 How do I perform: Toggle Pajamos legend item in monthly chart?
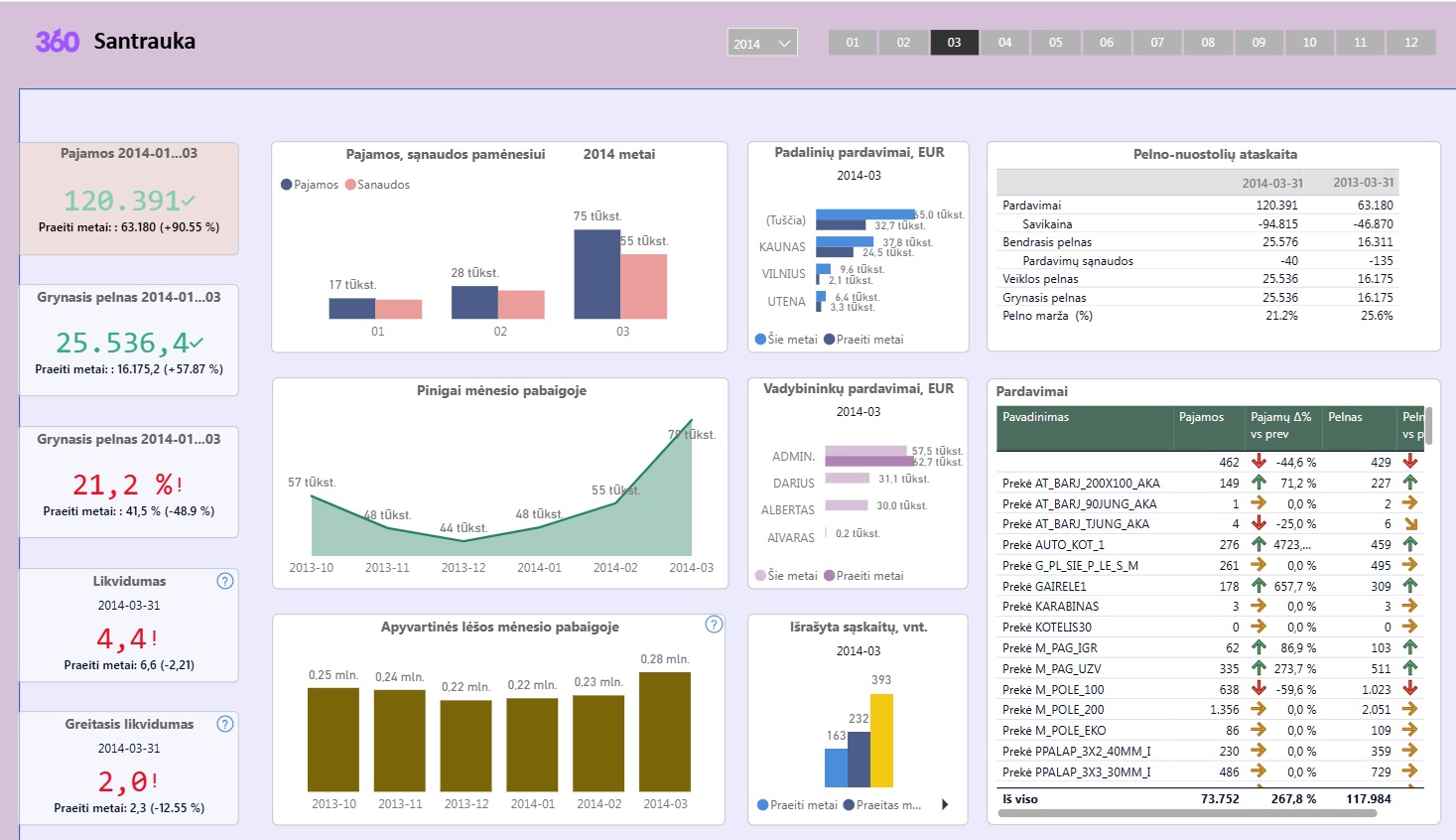[310, 185]
